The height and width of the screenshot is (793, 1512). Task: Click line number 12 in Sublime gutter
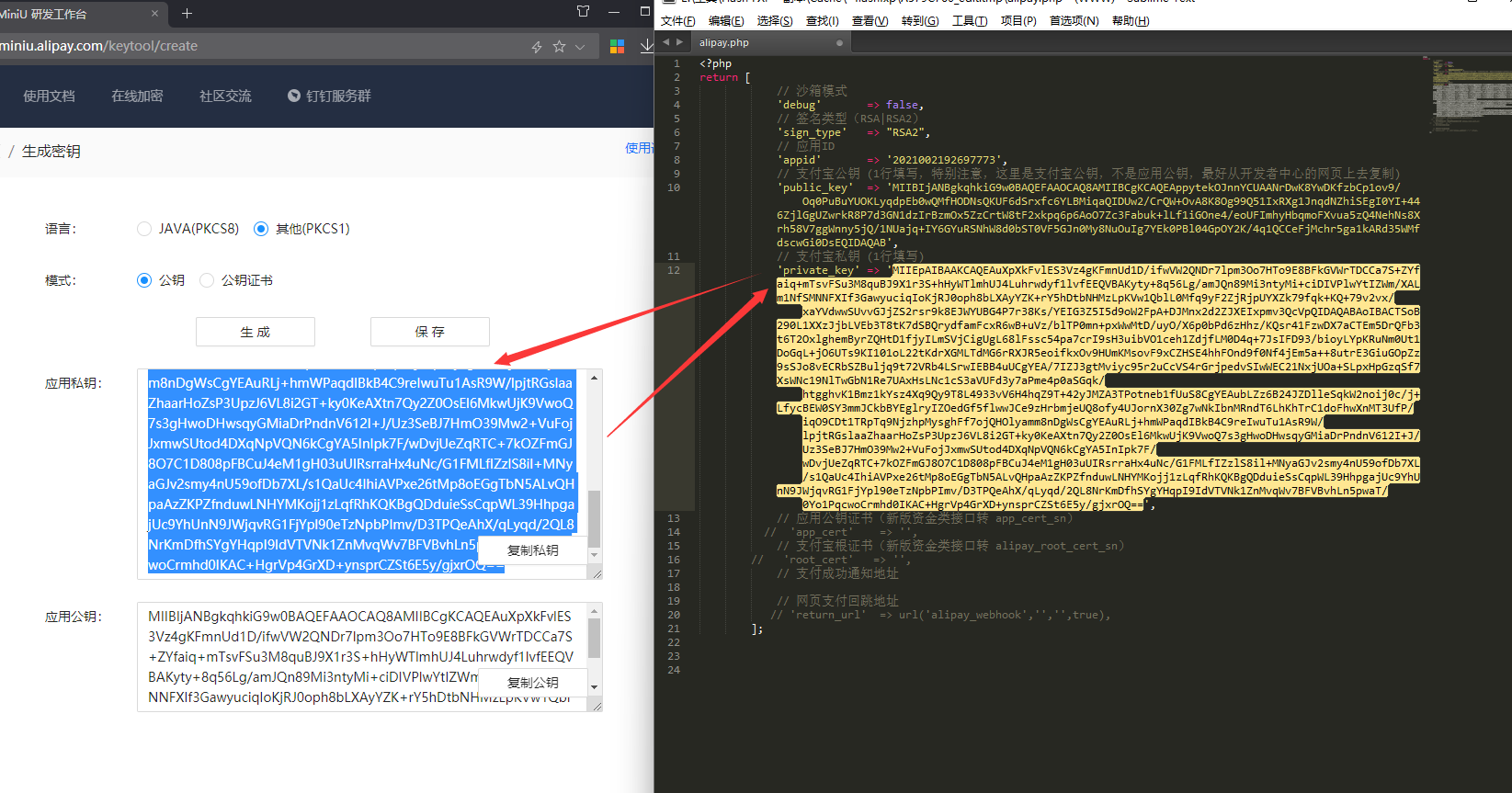[x=674, y=270]
